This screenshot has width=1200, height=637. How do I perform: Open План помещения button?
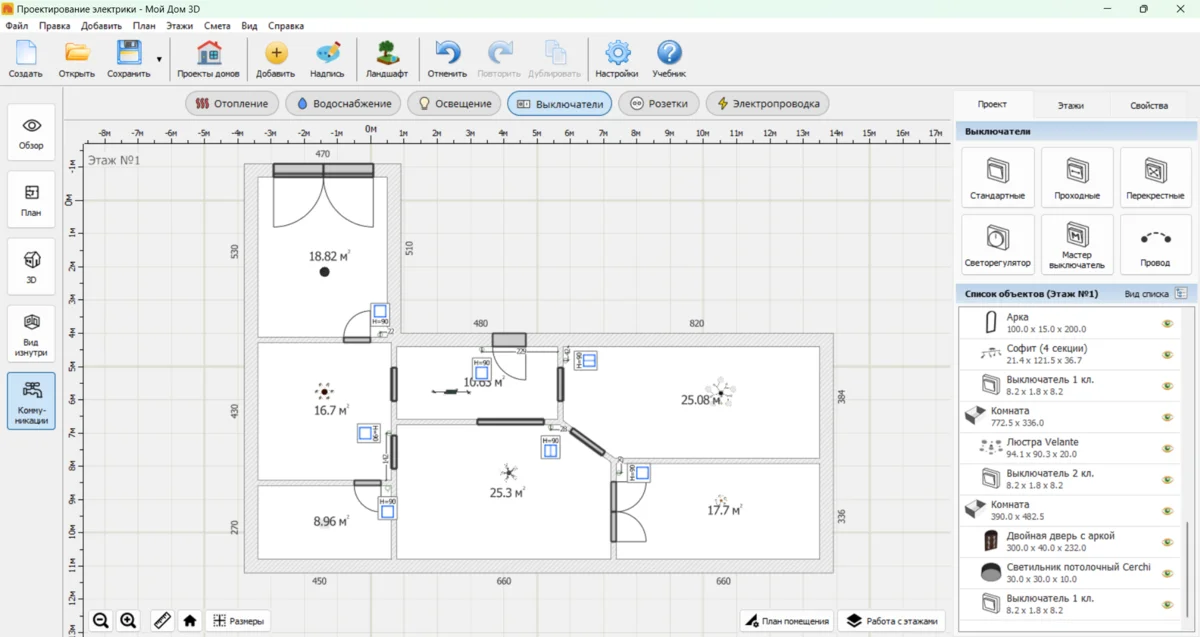tap(787, 621)
